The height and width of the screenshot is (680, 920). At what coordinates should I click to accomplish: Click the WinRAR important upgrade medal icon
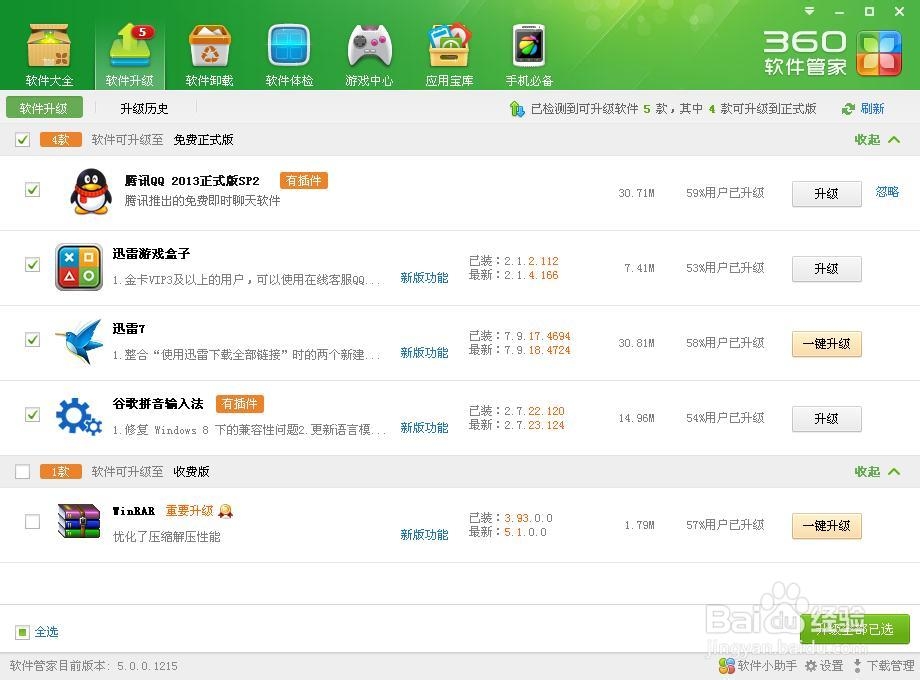coord(225,512)
